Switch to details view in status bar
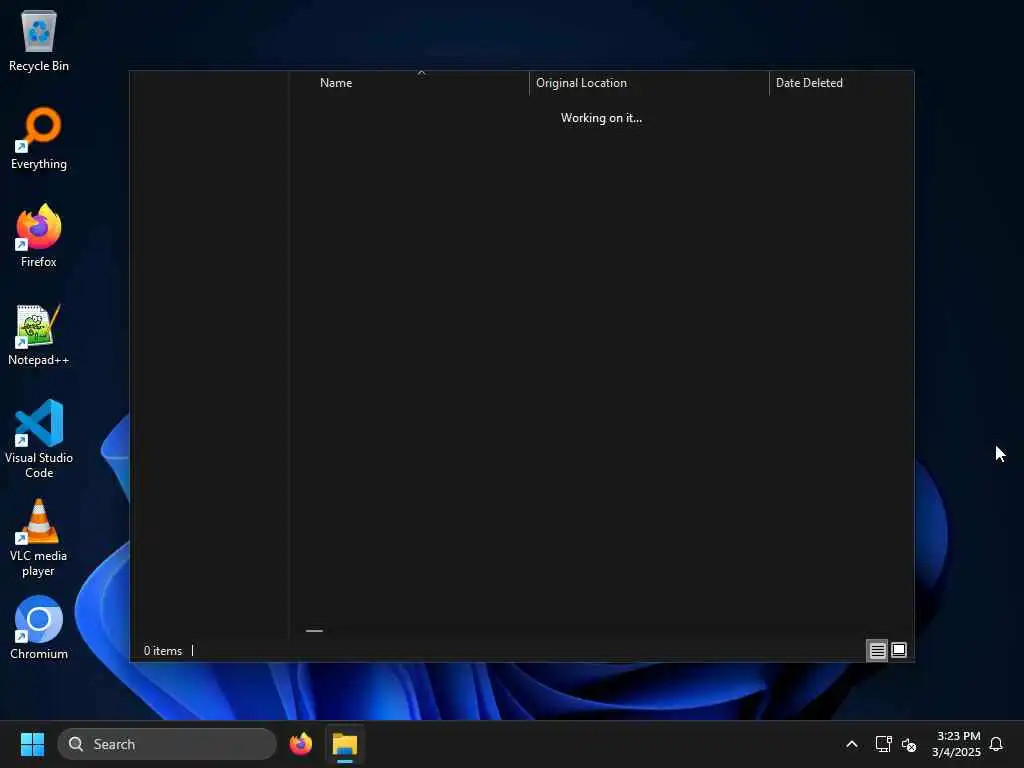1024x768 pixels. tap(877, 650)
